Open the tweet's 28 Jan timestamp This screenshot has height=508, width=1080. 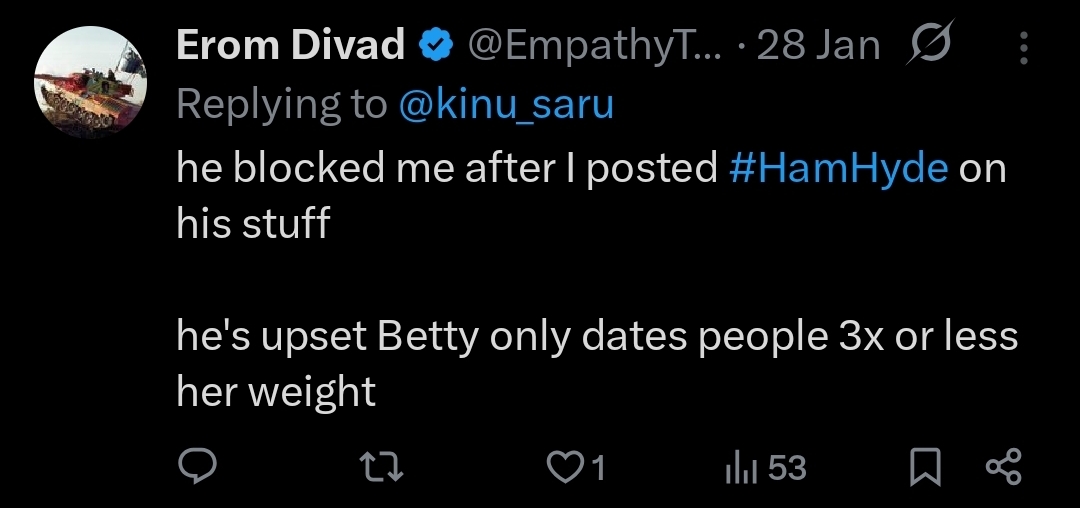coord(818,46)
